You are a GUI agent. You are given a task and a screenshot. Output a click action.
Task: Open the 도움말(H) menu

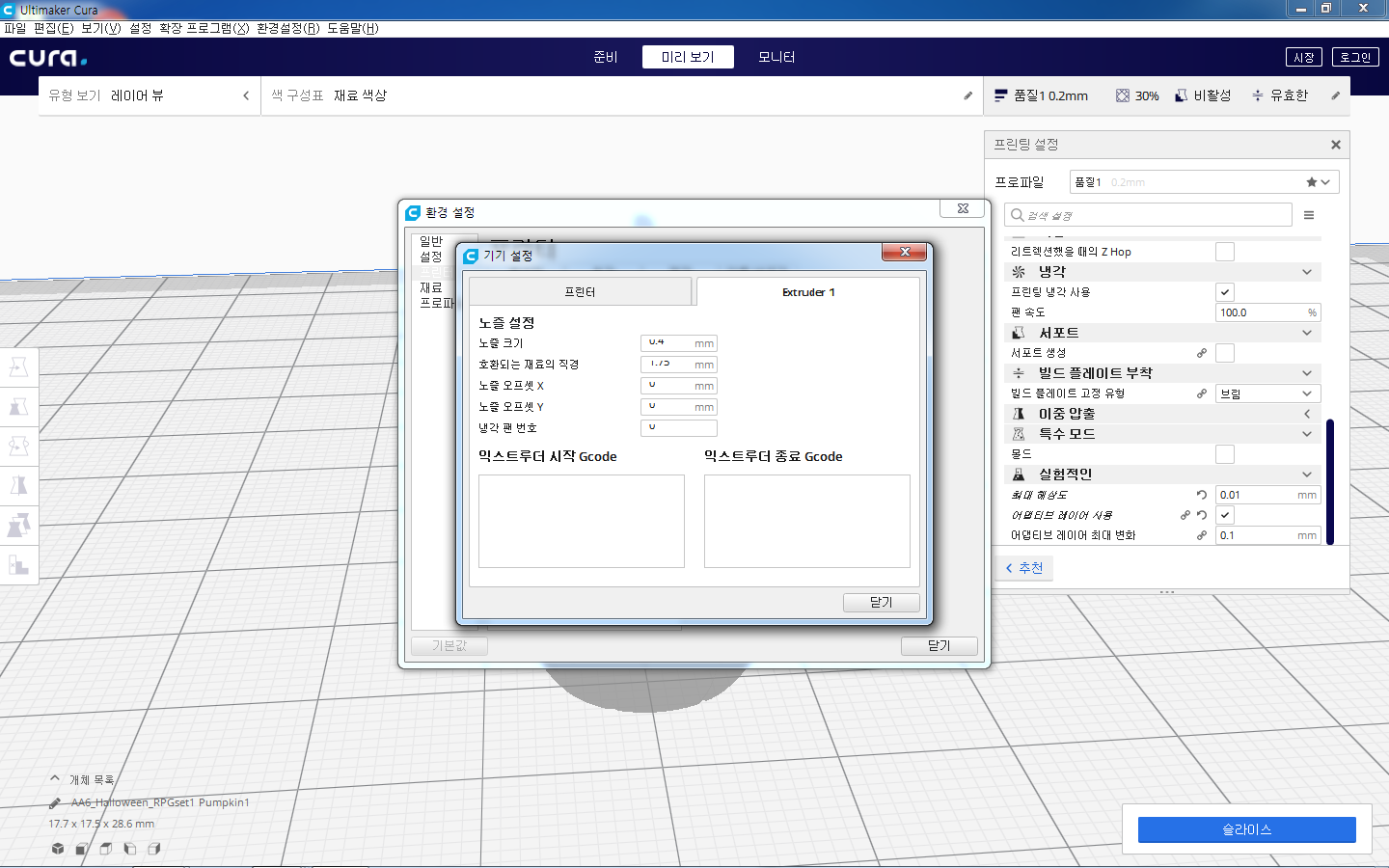(x=353, y=28)
